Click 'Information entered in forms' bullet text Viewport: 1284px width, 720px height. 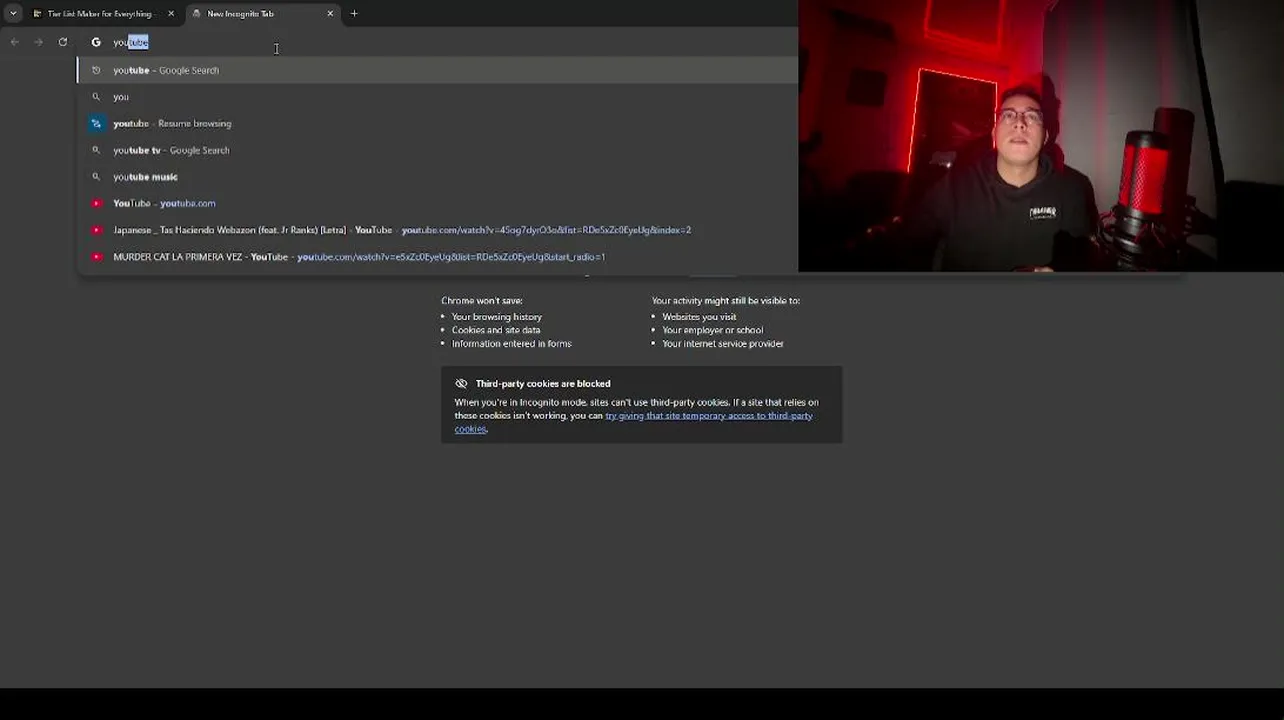tap(512, 344)
